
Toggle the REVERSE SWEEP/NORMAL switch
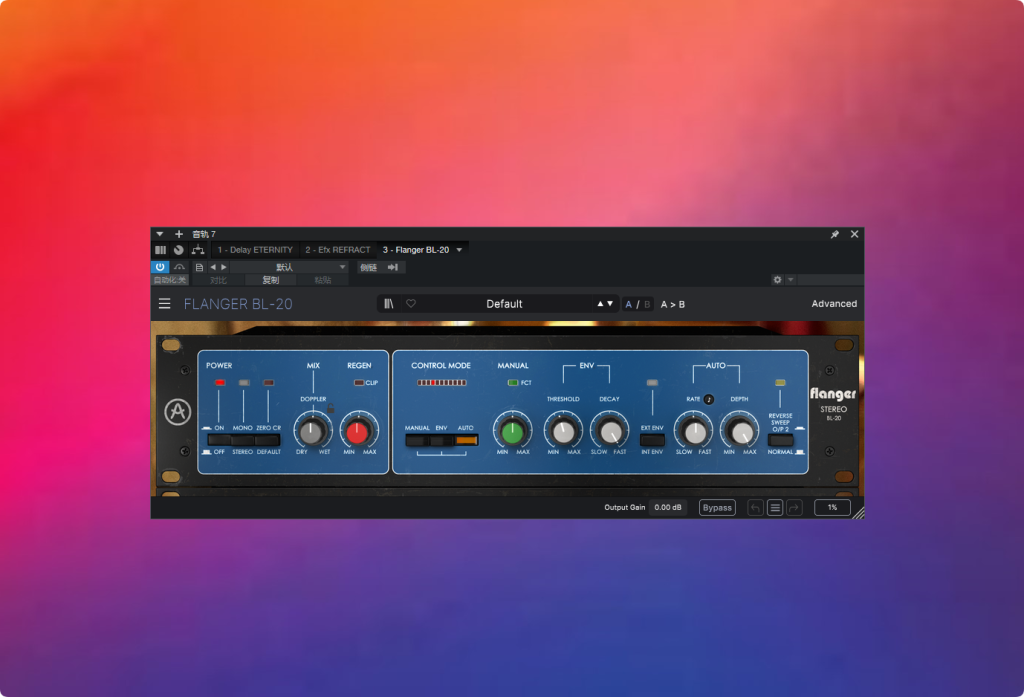click(780, 440)
